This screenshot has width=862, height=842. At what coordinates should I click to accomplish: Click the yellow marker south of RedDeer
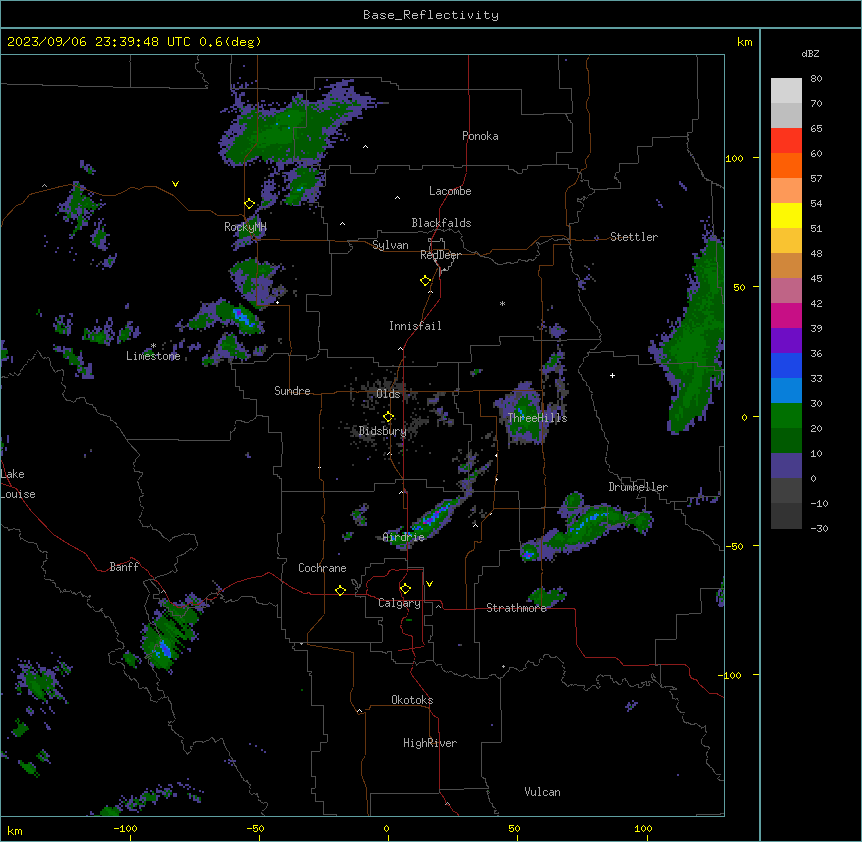click(x=426, y=281)
